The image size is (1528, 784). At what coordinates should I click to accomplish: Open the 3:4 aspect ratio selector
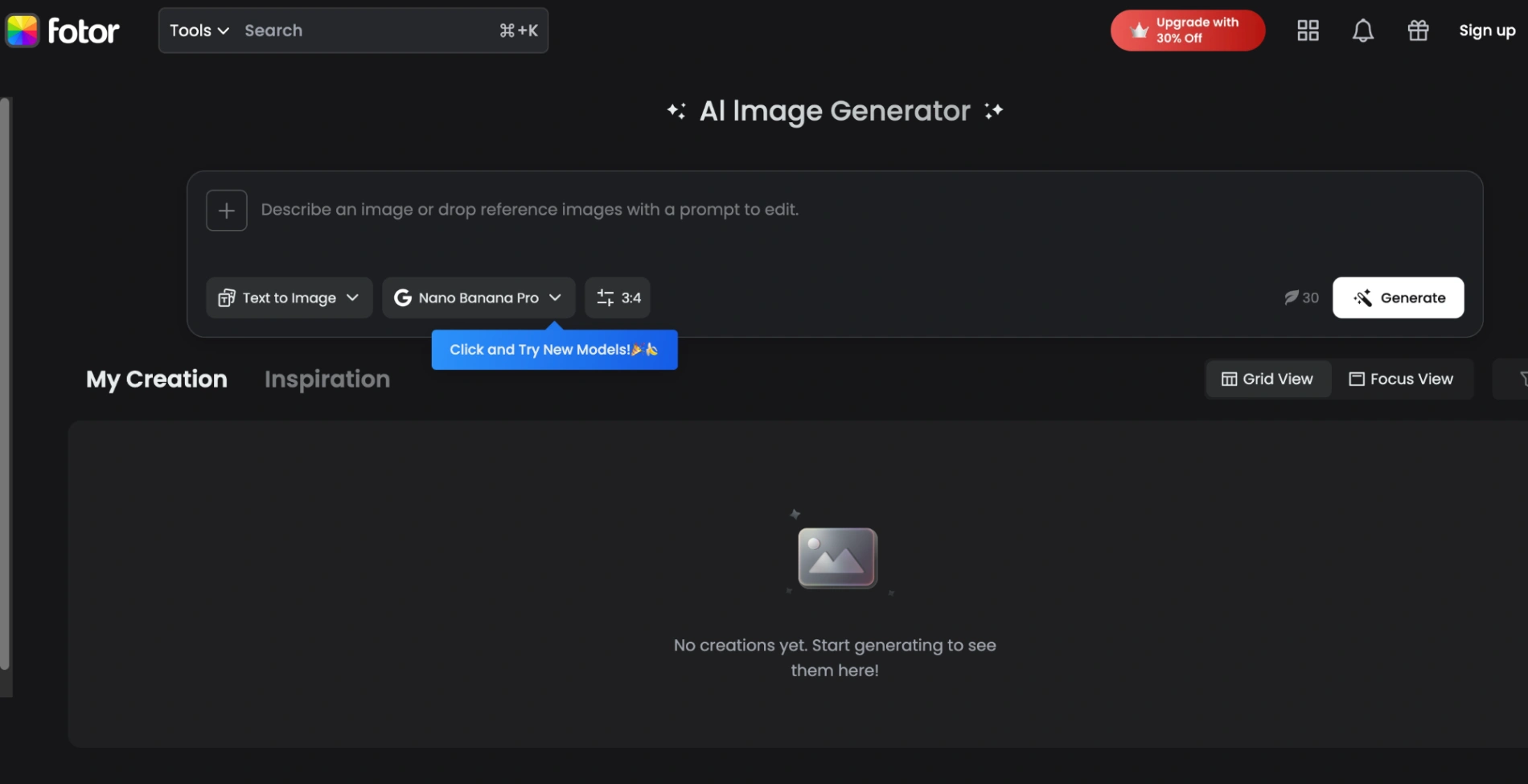tap(618, 298)
